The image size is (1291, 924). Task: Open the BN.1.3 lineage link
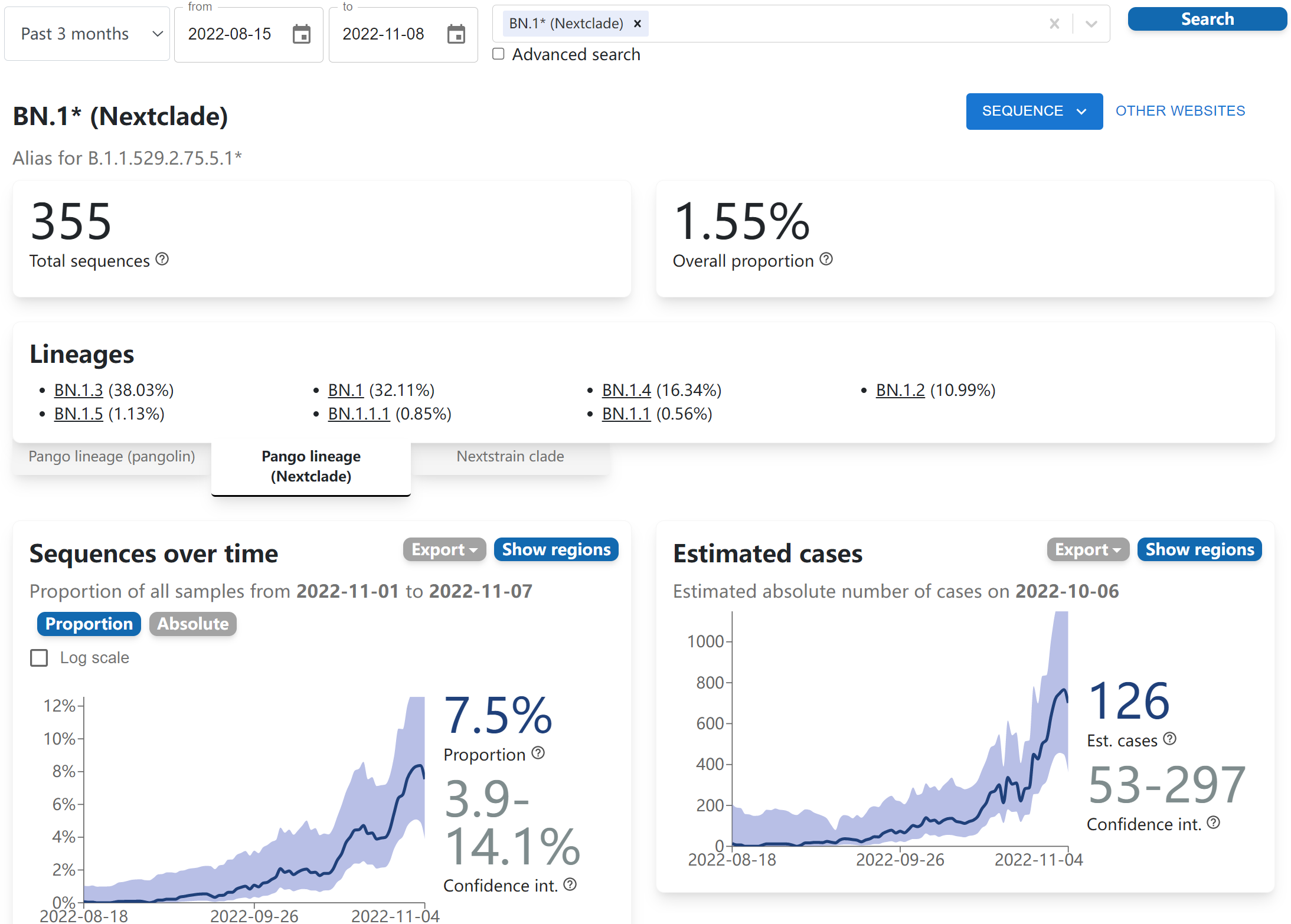(x=79, y=390)
